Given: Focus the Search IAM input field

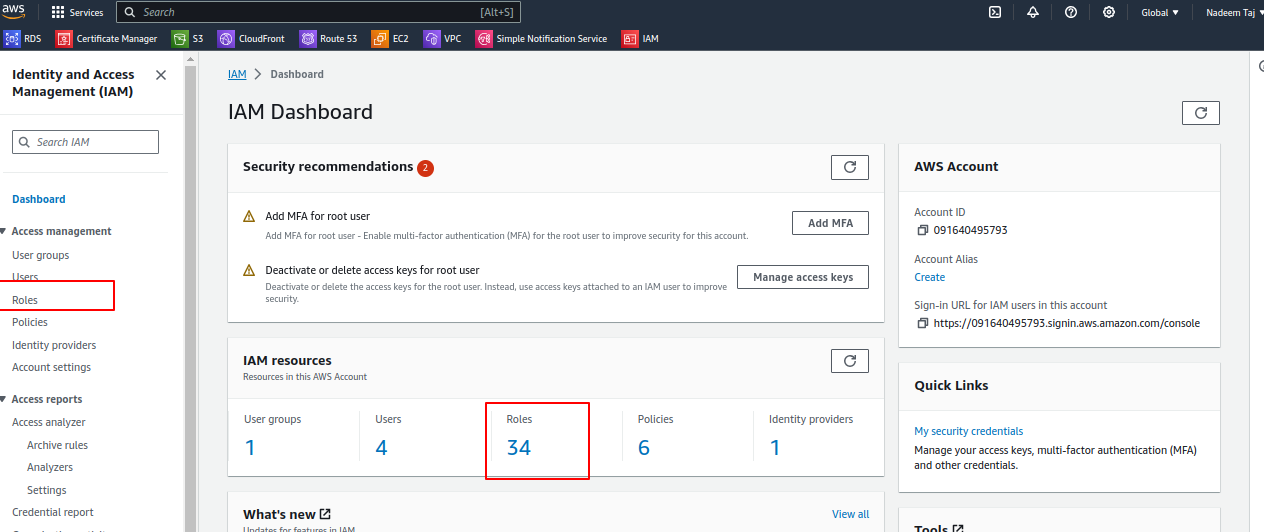Looking at the screenshot, I should [85, 142].
